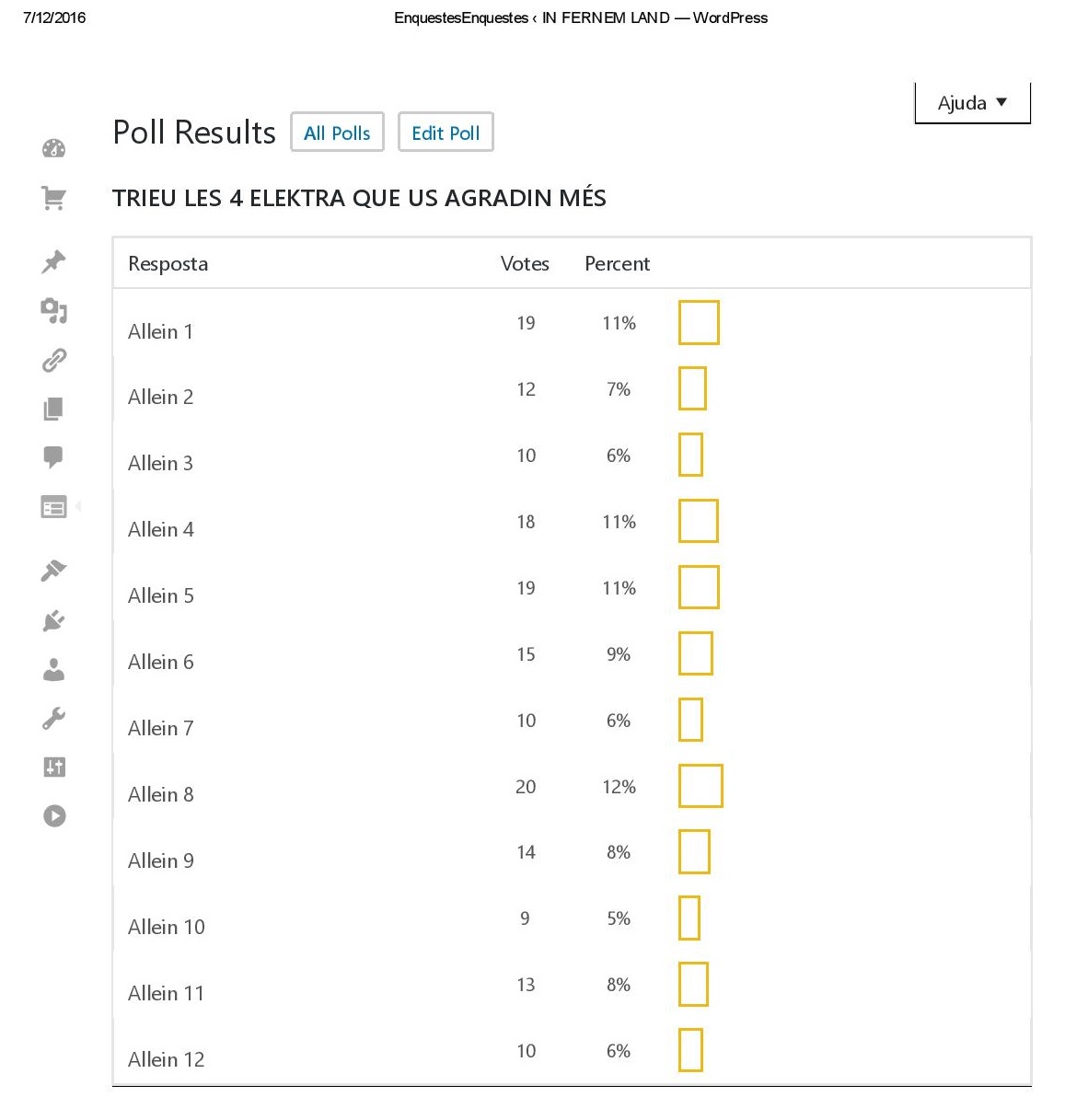Click the Edit Poll button

tap(446, 133)
